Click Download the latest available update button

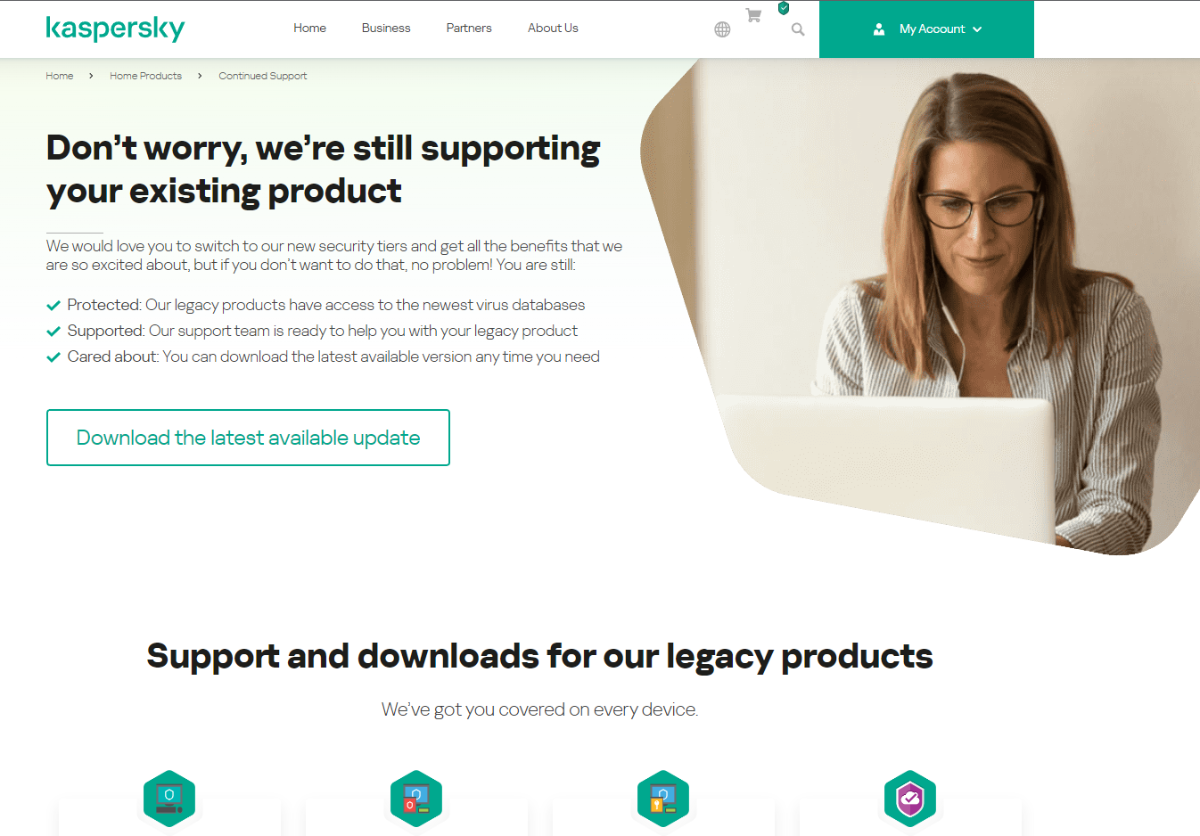tap(248, 437)
